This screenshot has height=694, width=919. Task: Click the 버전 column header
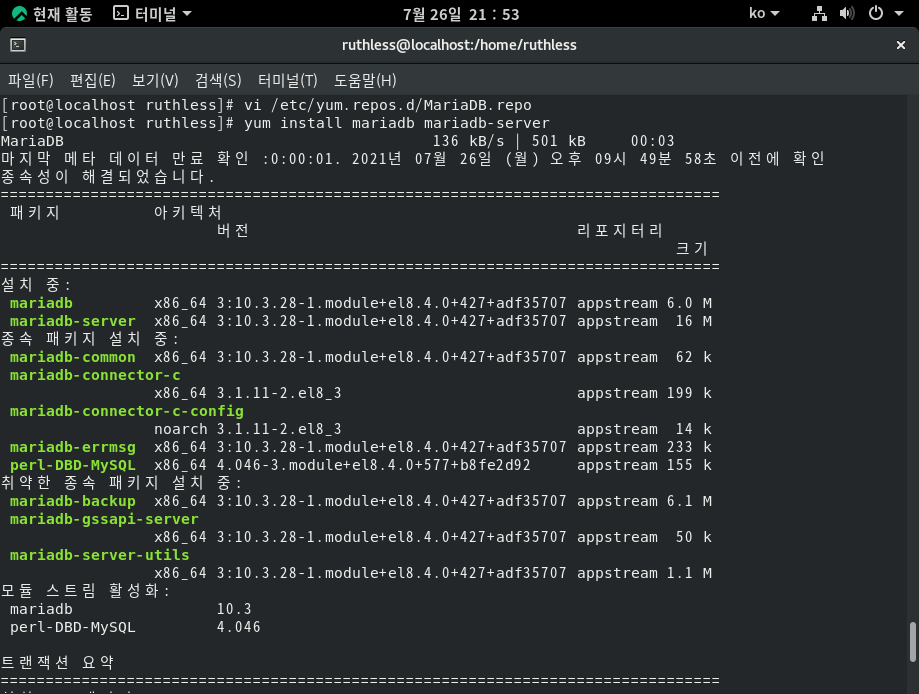click(233, 230)
